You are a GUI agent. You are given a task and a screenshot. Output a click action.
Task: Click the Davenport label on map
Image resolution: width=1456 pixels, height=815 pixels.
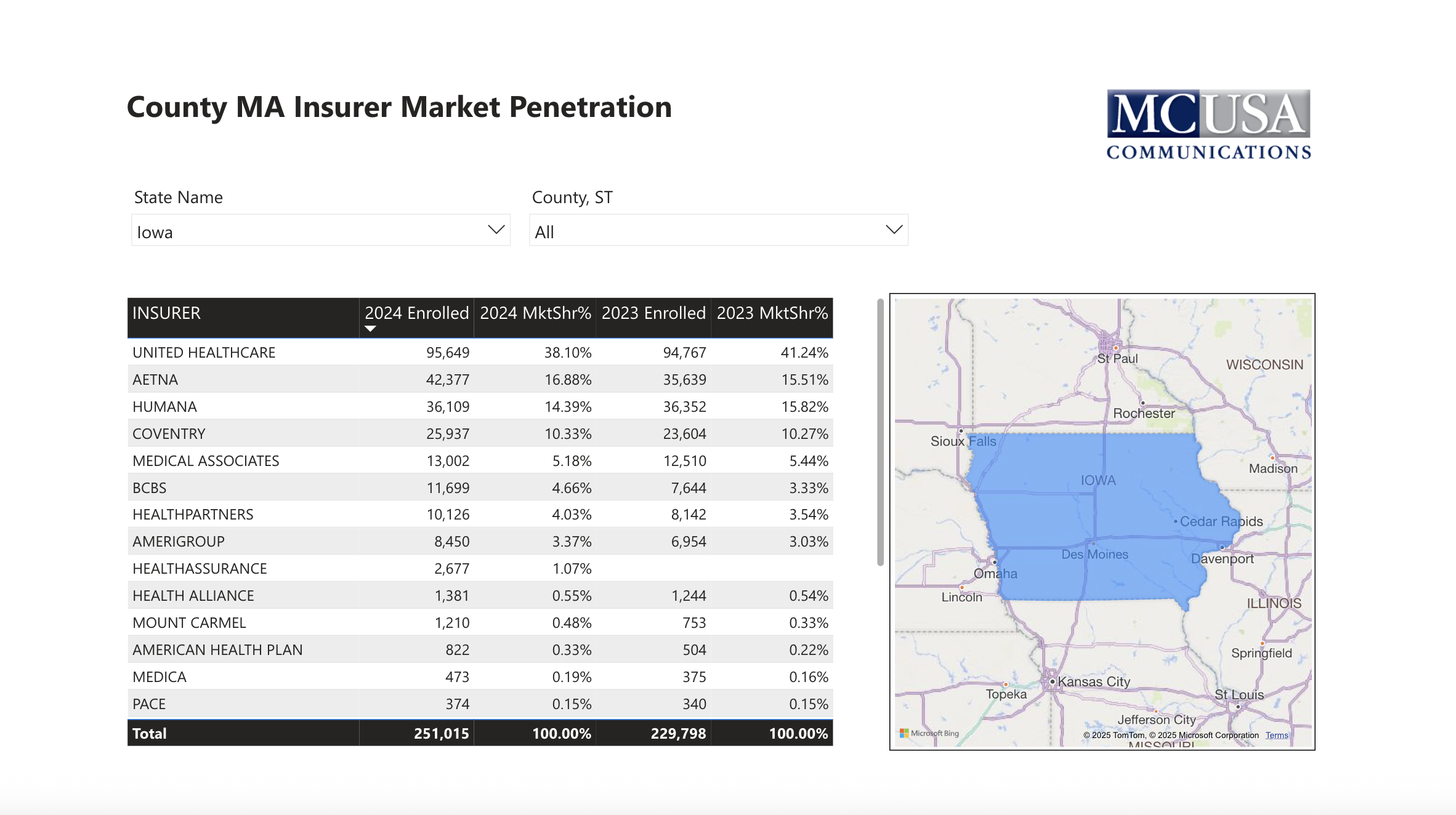tap(1222, 558)
